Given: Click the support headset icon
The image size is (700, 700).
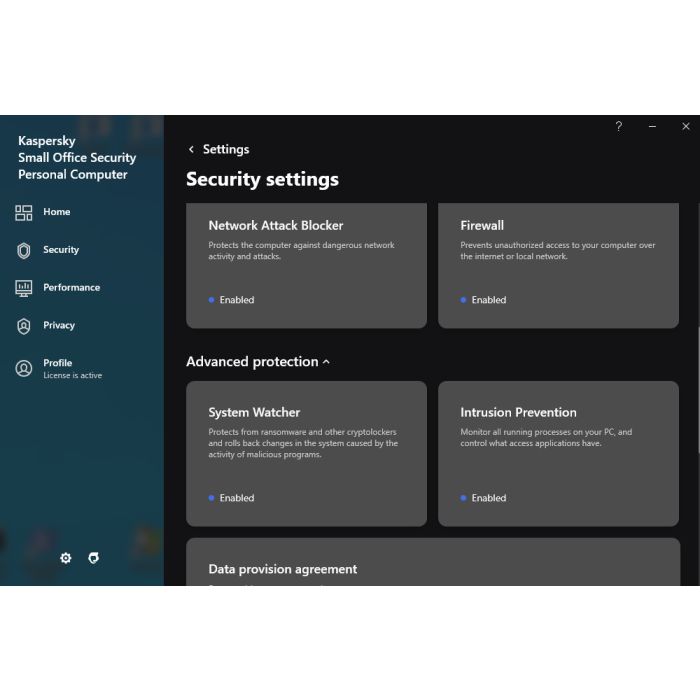Looking at the screenshot, I should point(94,558).
